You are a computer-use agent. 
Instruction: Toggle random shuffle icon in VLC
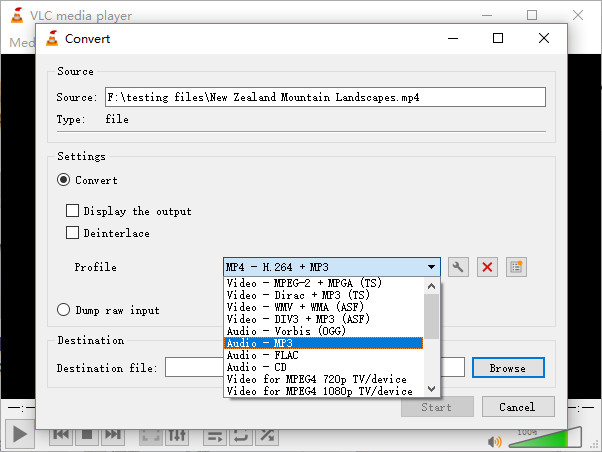click(x=267, y=436)
